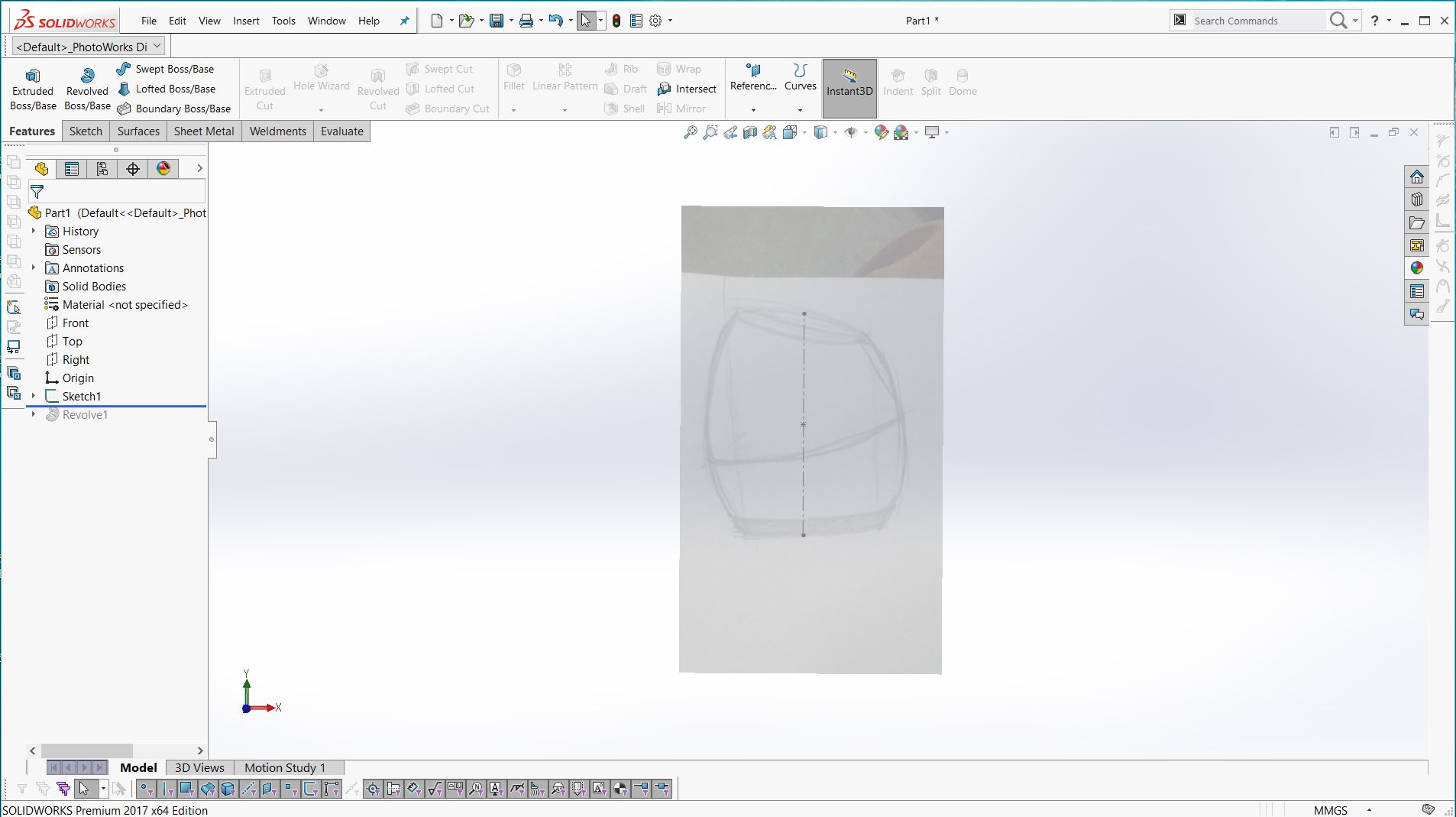Open Motion Study 1 tab
The image size is (1456, 817).
click(285, 767)
